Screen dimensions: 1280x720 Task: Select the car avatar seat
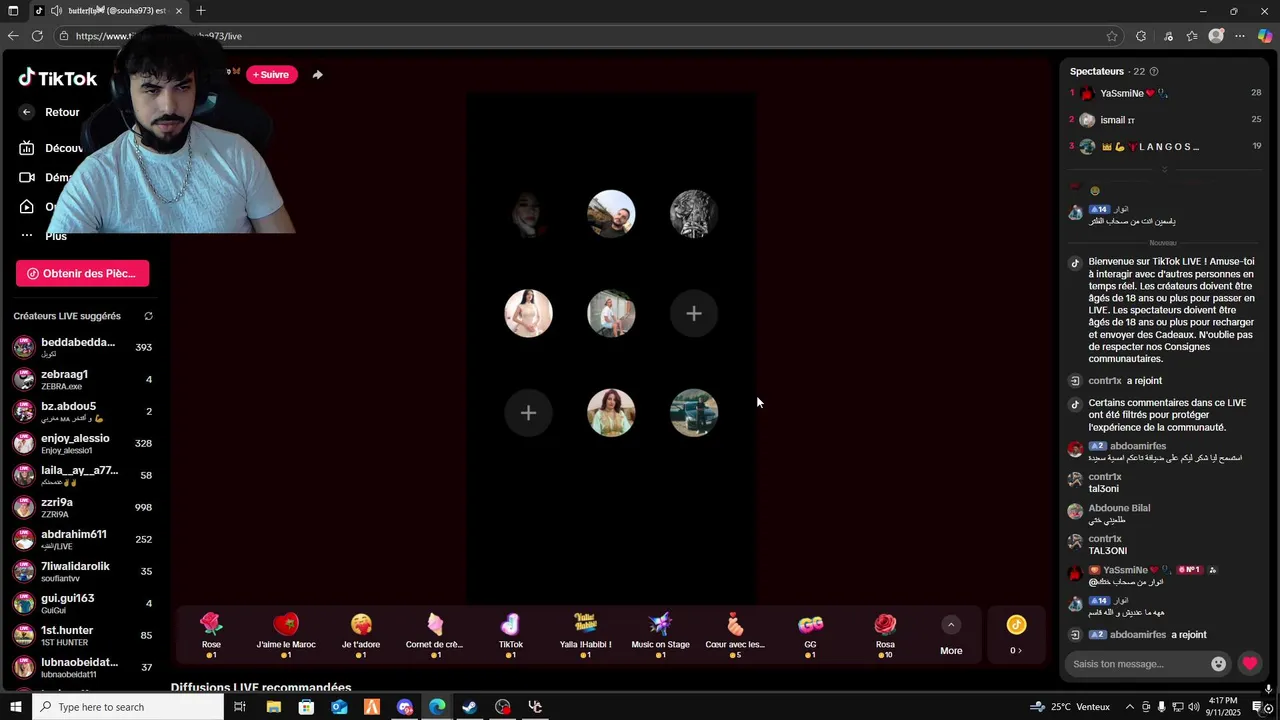coord(694,413)
